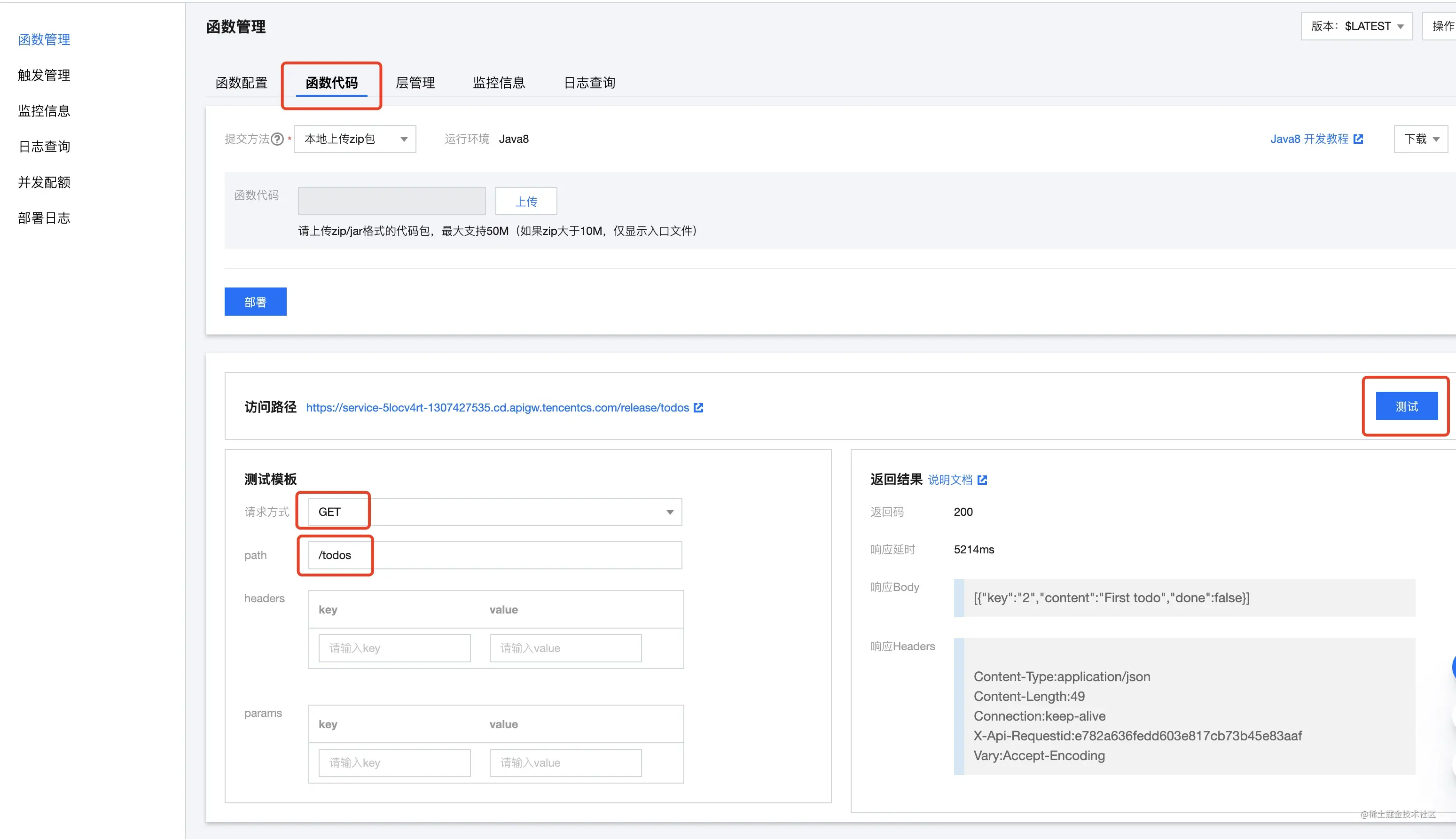1456x839 pixels.
Task: Click the params 请输入value input
Action: [565, 762]
